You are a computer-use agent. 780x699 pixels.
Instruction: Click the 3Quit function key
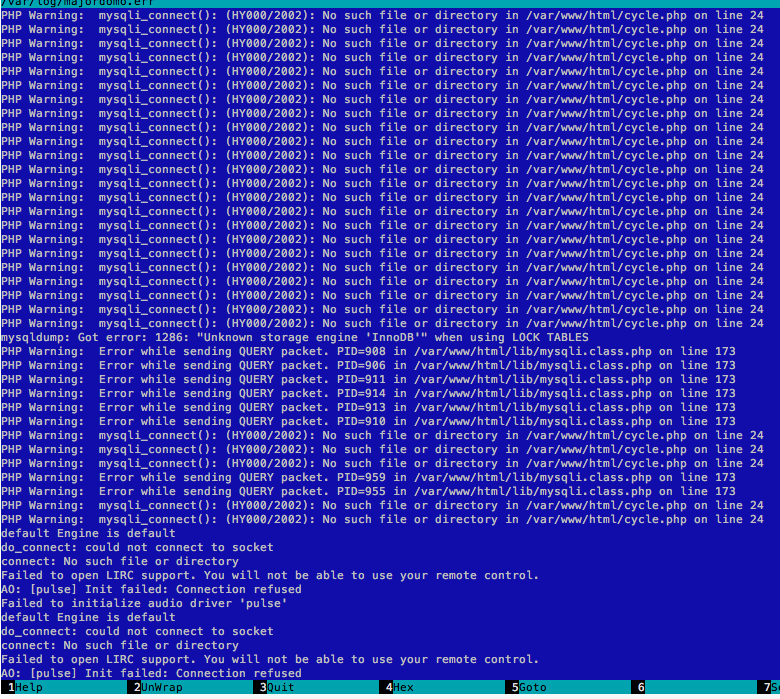pos(316,687)
